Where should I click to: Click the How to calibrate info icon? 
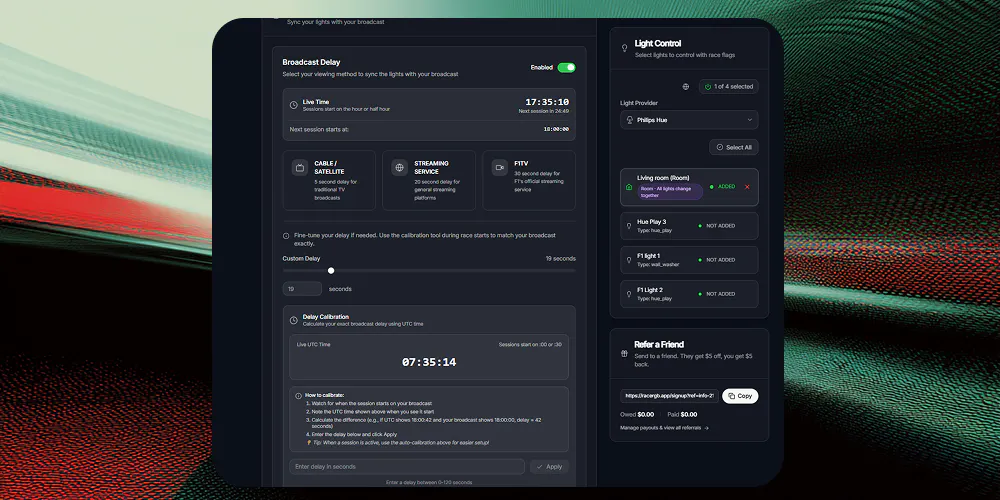[298, 396]
